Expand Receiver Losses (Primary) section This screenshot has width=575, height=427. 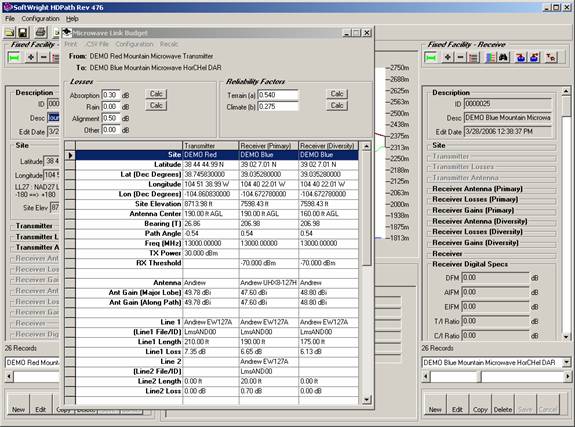(475, 199)
